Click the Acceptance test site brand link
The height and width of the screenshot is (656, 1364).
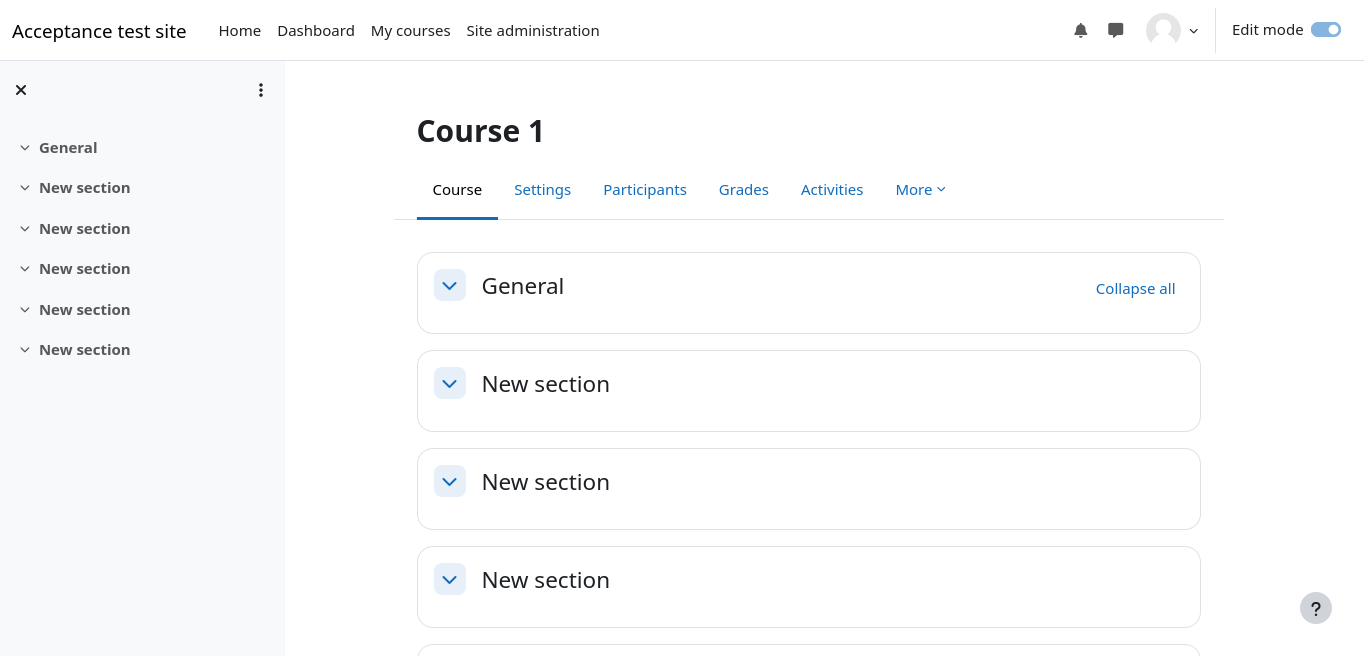tap(99, 31)
